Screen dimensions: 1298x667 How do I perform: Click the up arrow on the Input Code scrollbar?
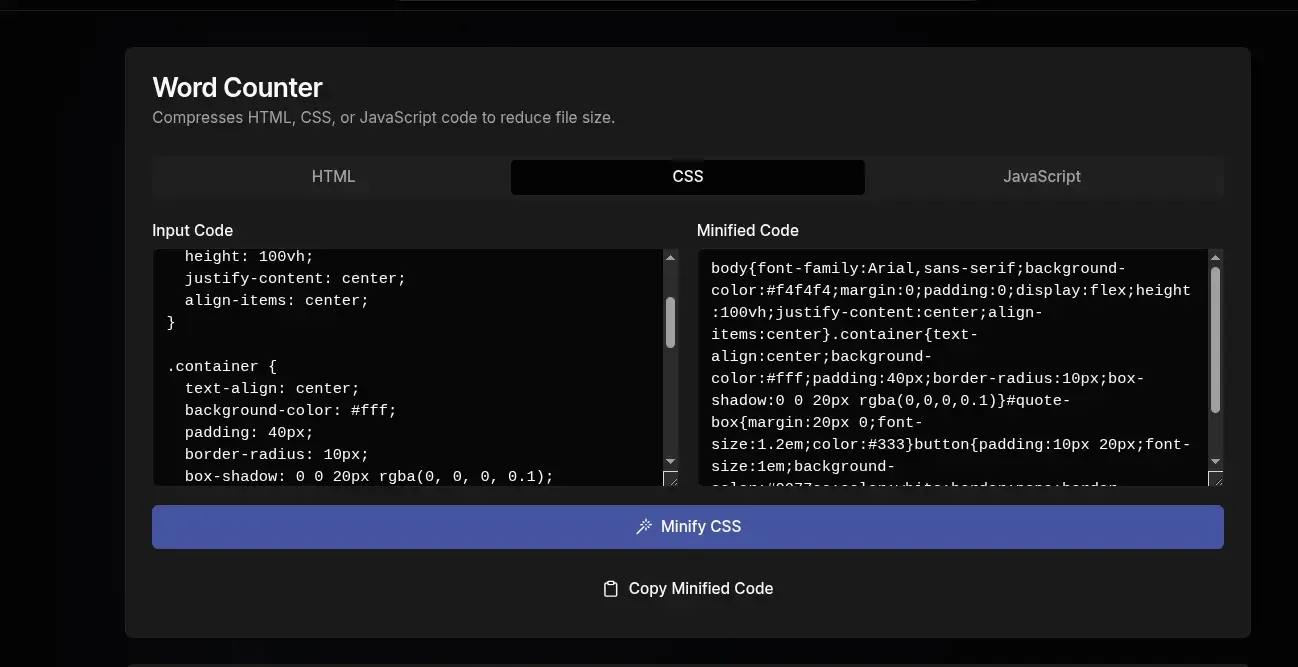click(670, 258)
